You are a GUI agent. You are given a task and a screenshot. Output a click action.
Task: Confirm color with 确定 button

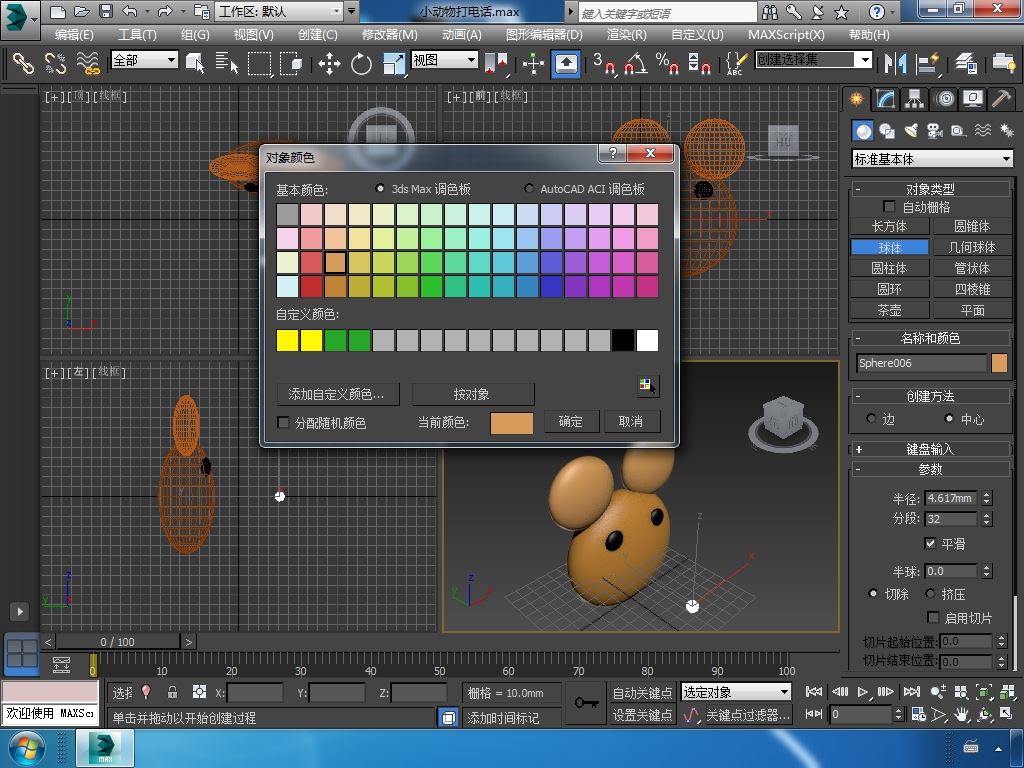(570, 421)
